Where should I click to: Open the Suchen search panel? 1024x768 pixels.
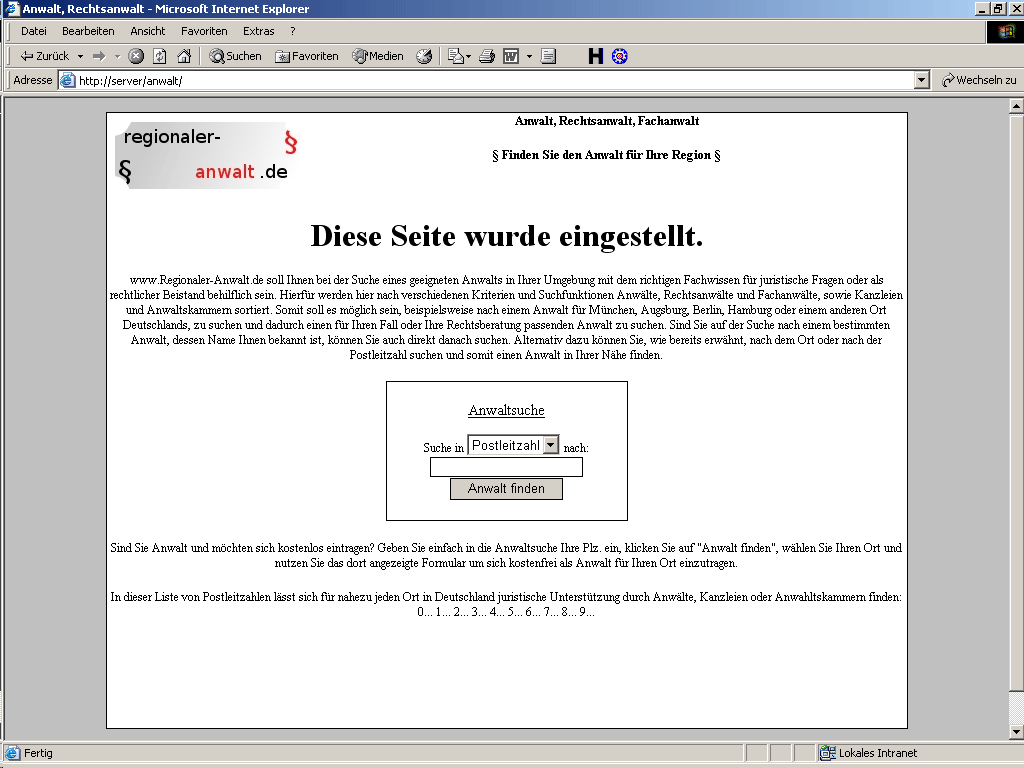click(x=235, y=56)
